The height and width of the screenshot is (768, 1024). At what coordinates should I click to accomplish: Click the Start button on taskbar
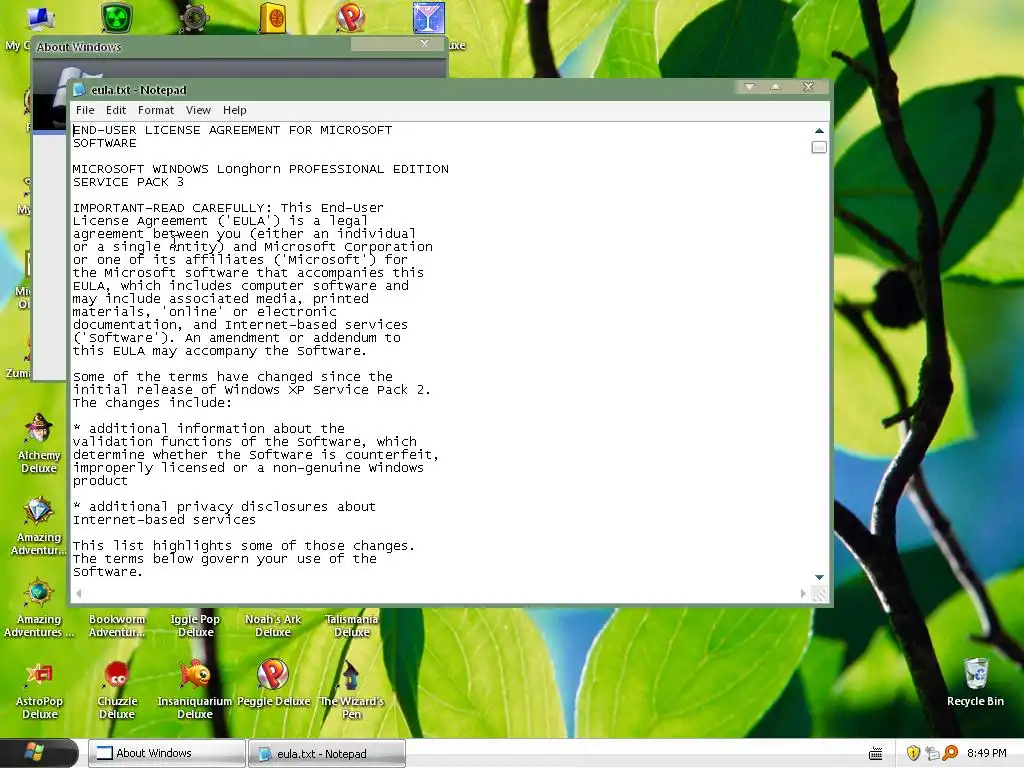[38, 753]
